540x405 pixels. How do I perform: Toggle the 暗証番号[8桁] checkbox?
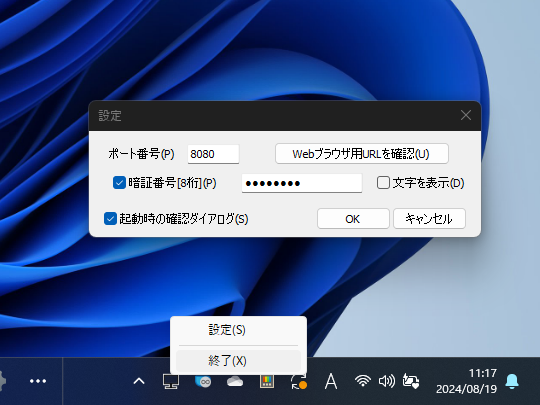[119, 183]
